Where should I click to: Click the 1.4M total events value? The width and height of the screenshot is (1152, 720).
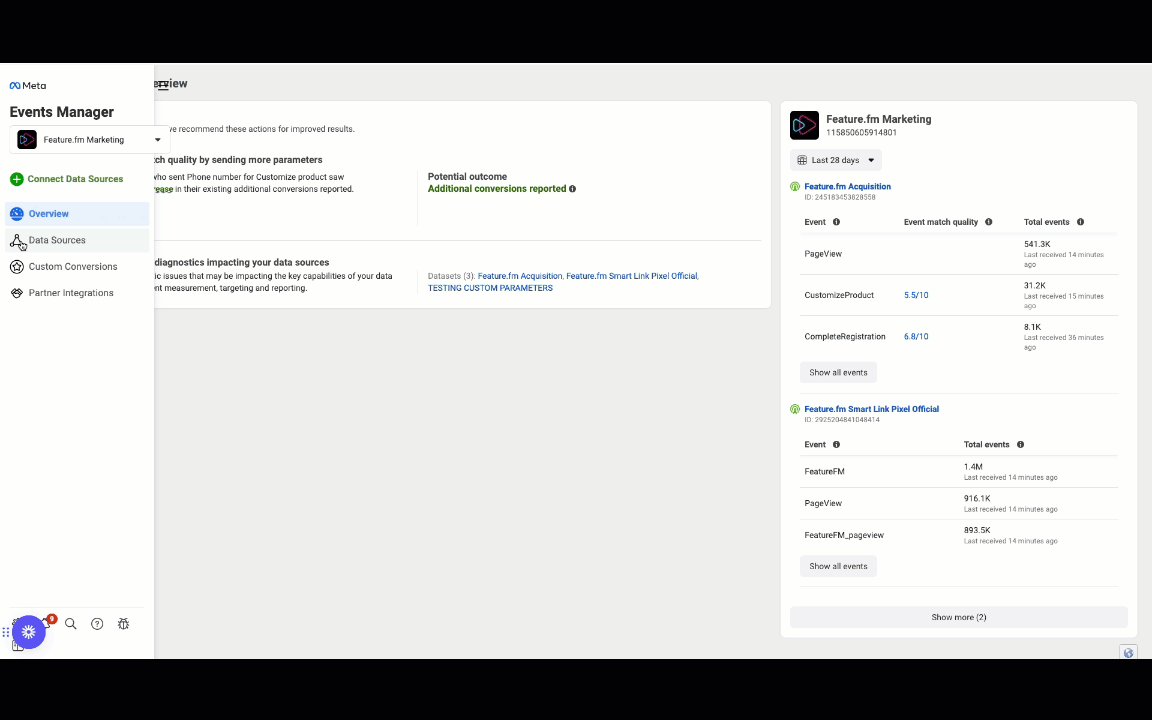[x=973, y=467]
